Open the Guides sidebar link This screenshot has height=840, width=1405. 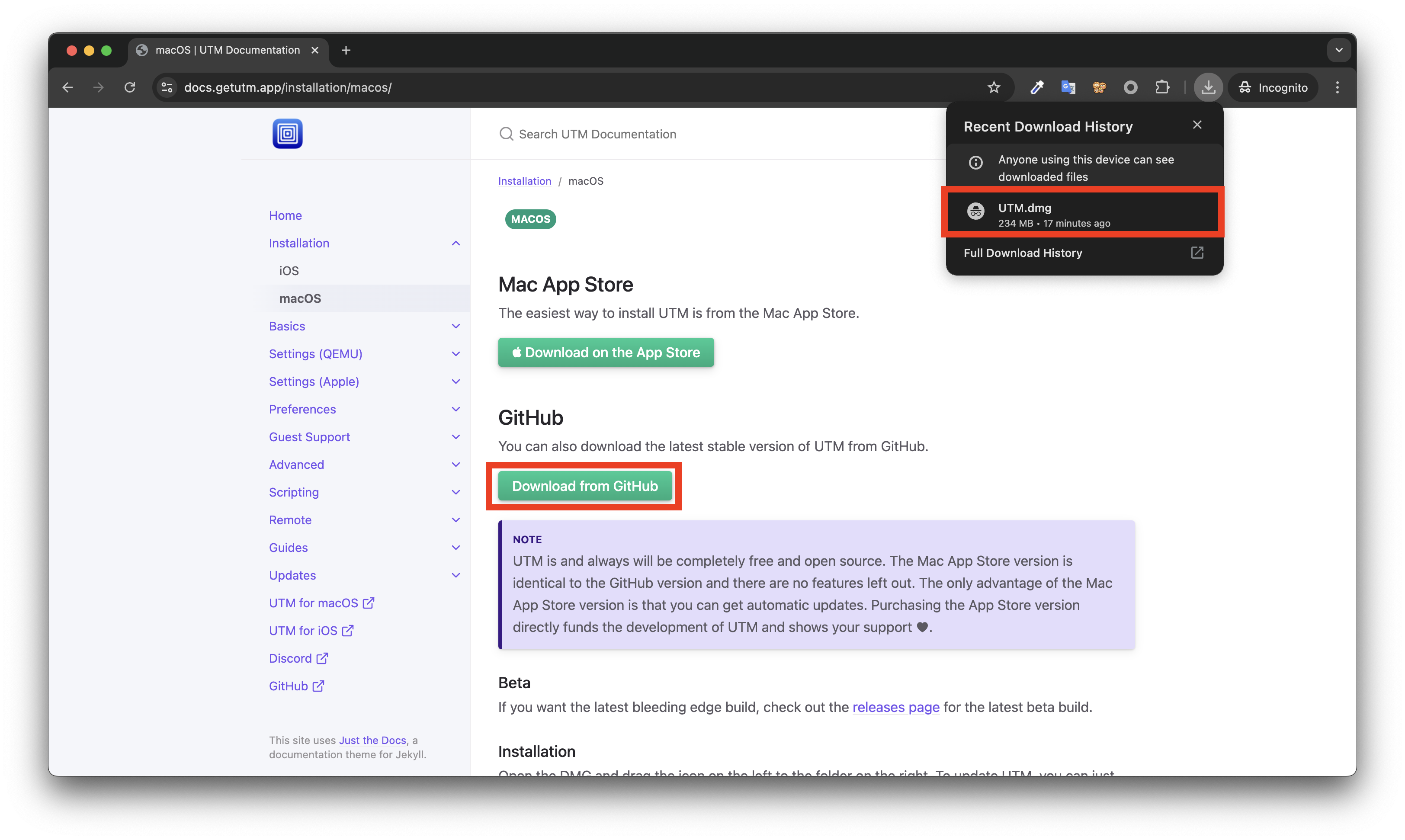pyautogui.click(x=288, y=548)
